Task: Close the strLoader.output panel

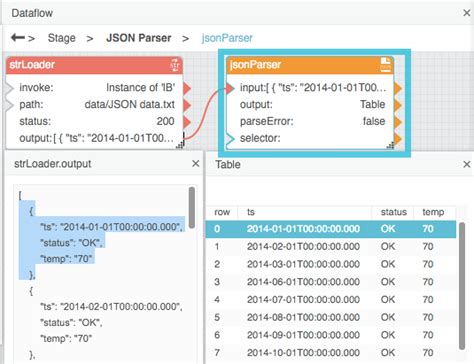Action: coord(196,163)
